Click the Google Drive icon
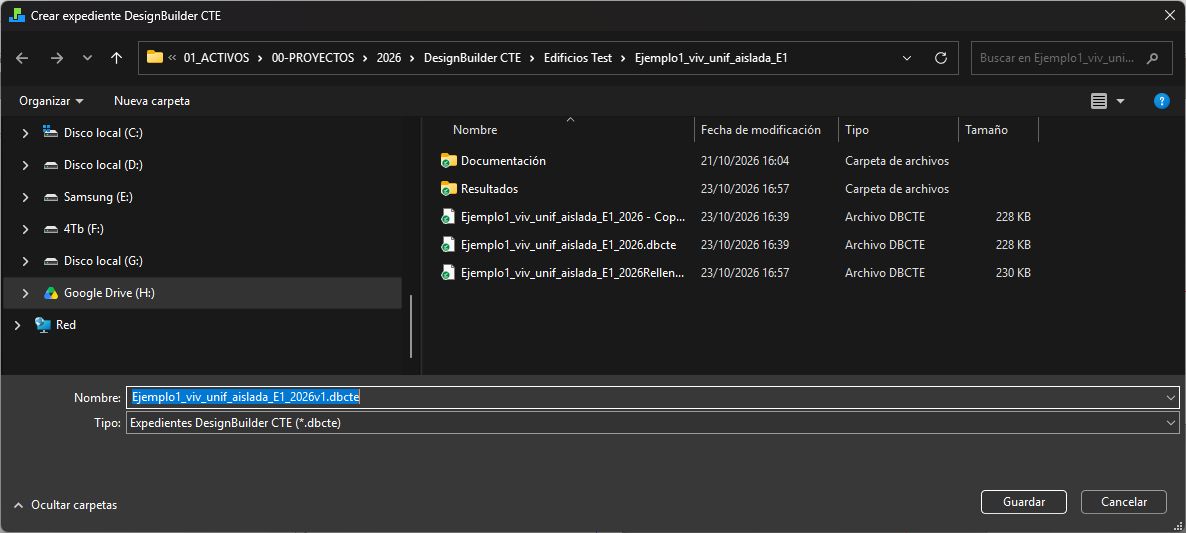This screenshot has height=533, width=1186. click(51, 293)
